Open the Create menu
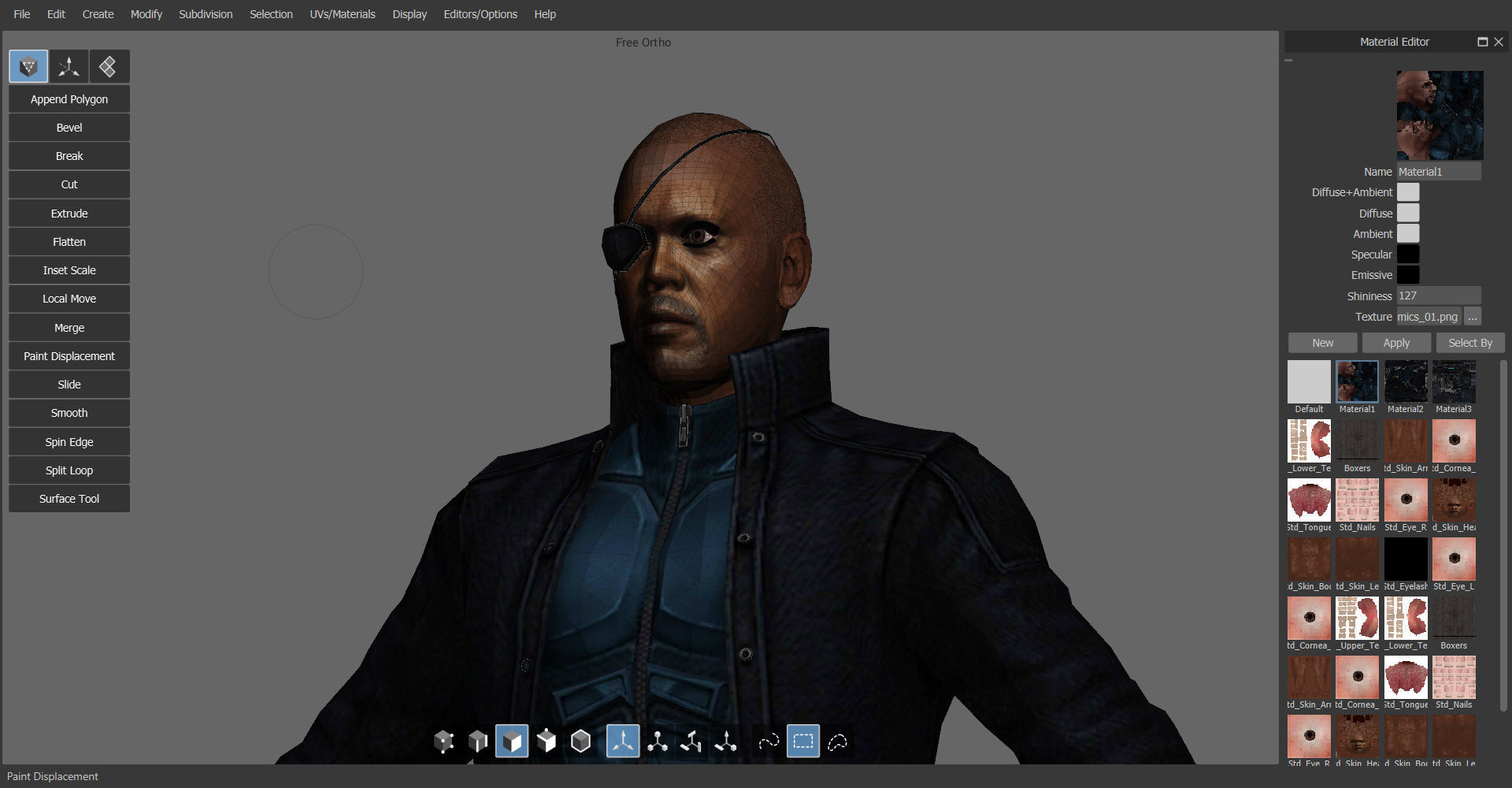 point(98,14)
